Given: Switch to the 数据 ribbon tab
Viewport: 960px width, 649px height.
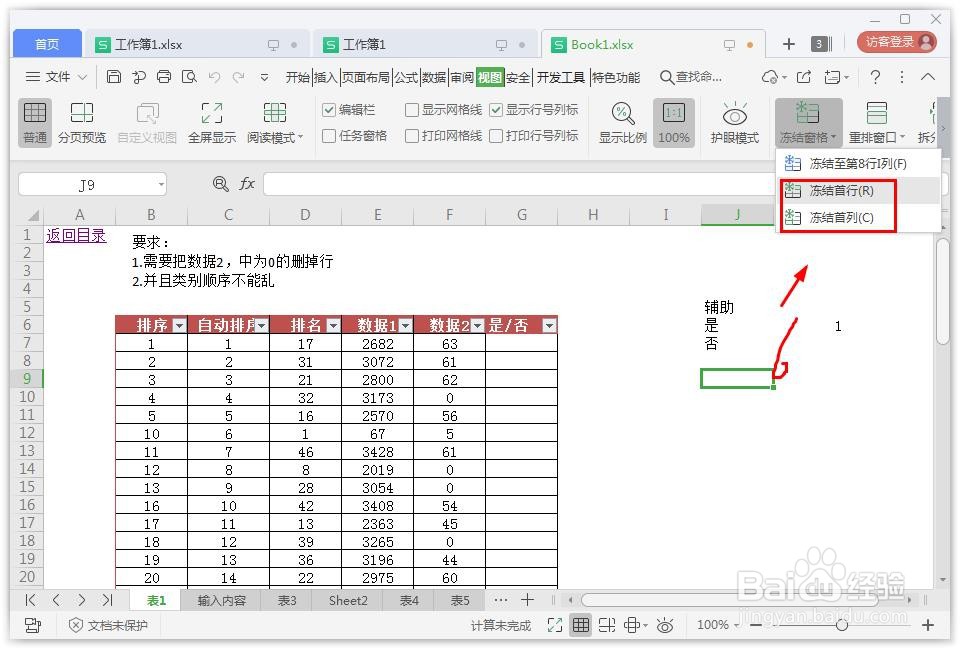Looking at the screenshot, I should pos(434,76).
